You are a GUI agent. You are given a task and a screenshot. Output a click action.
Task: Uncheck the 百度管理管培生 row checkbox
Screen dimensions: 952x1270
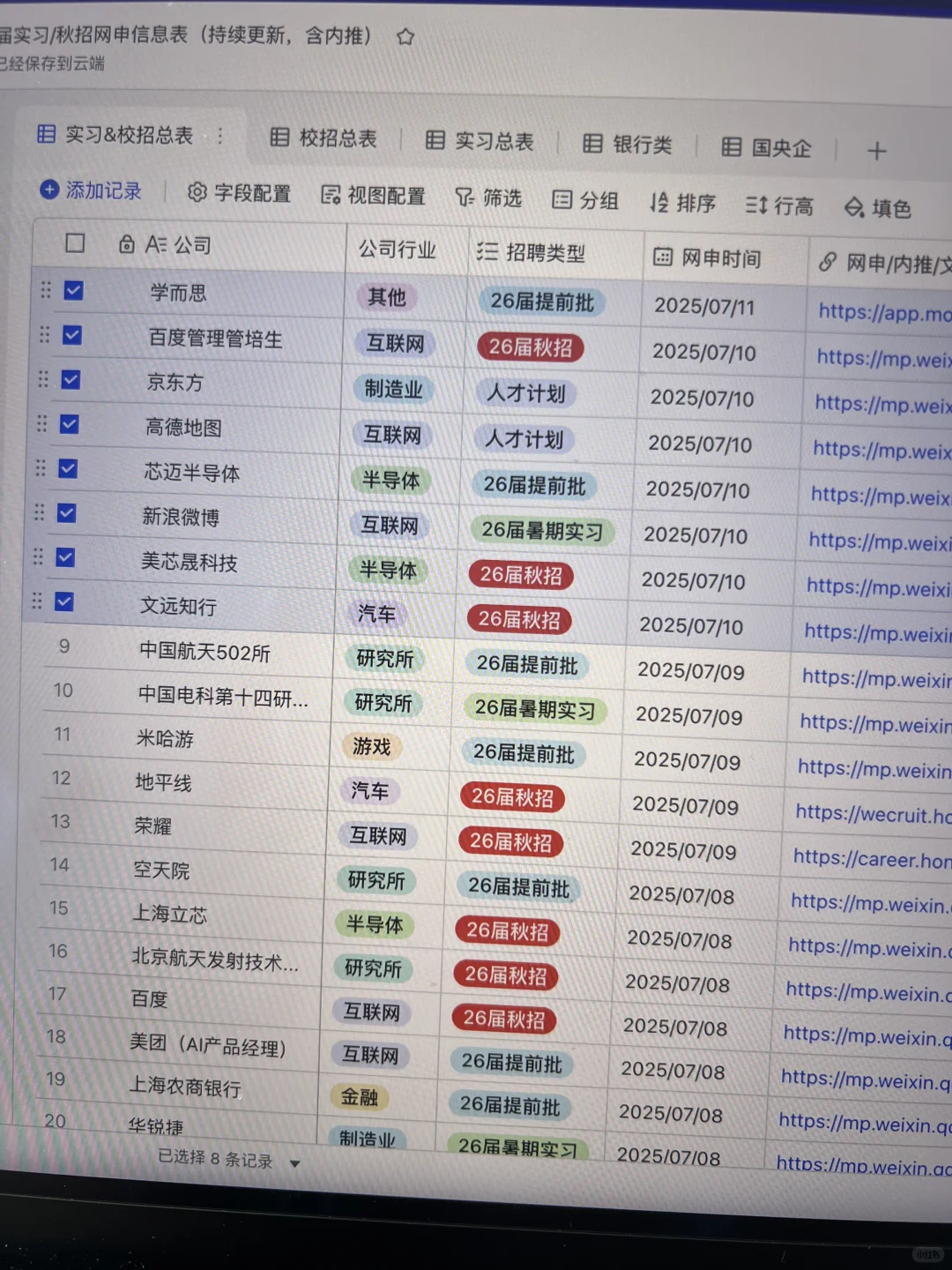[72, 335]
